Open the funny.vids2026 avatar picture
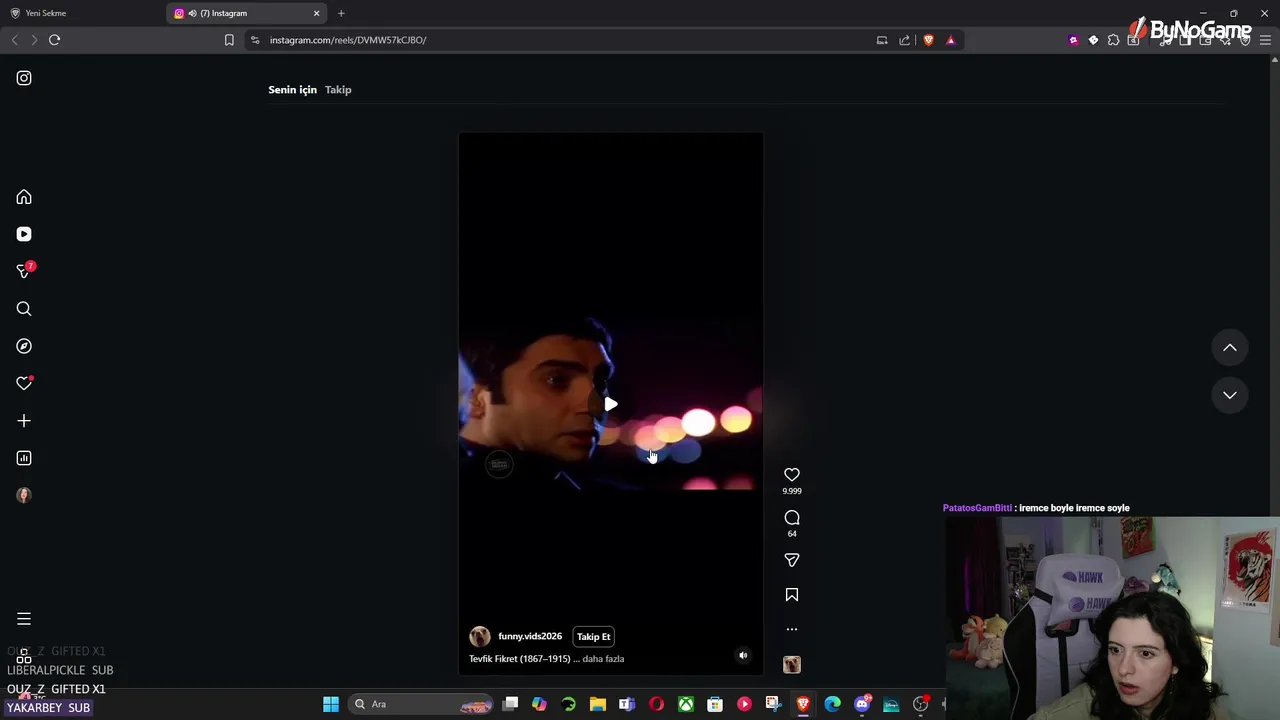 tap(480, 637)
